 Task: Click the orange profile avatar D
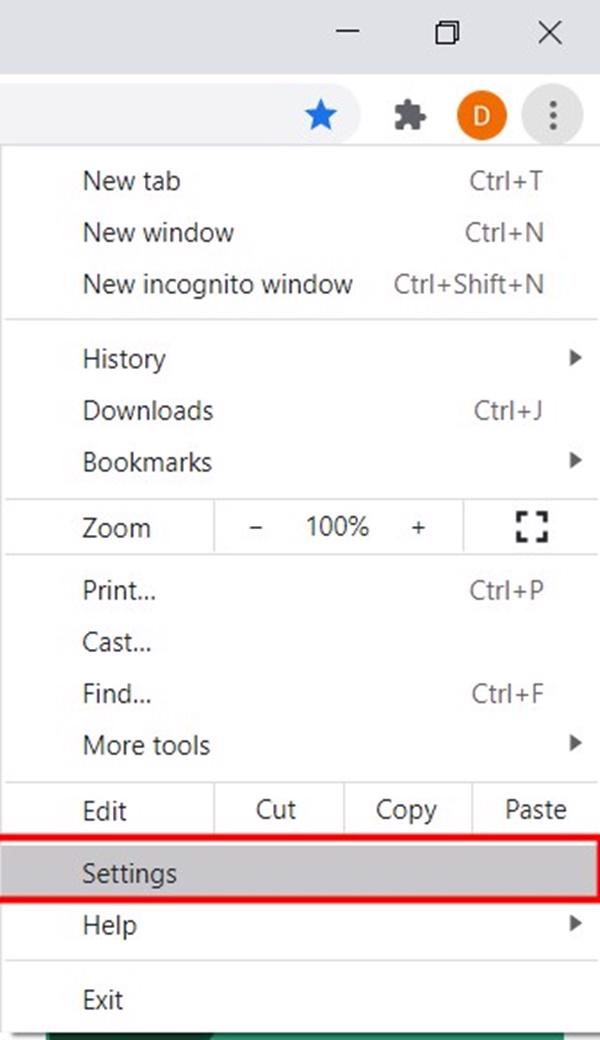[481, 117]
